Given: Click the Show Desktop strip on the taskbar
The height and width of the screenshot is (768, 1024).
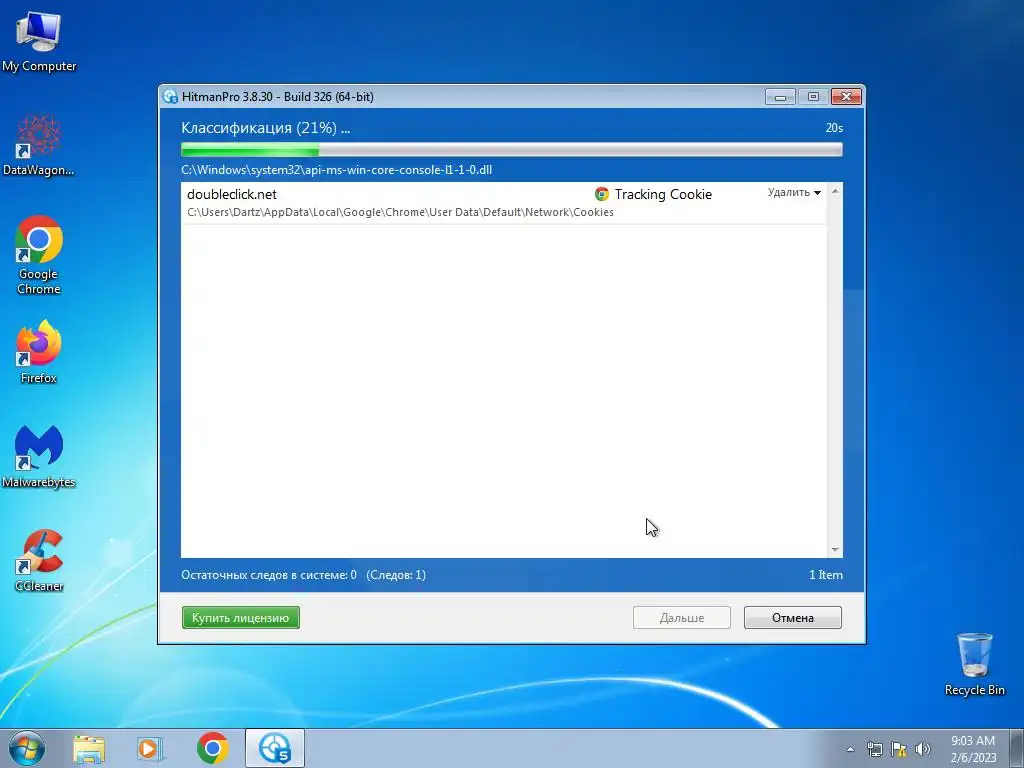Looking at the screenshot, I should click(1016, 748).
